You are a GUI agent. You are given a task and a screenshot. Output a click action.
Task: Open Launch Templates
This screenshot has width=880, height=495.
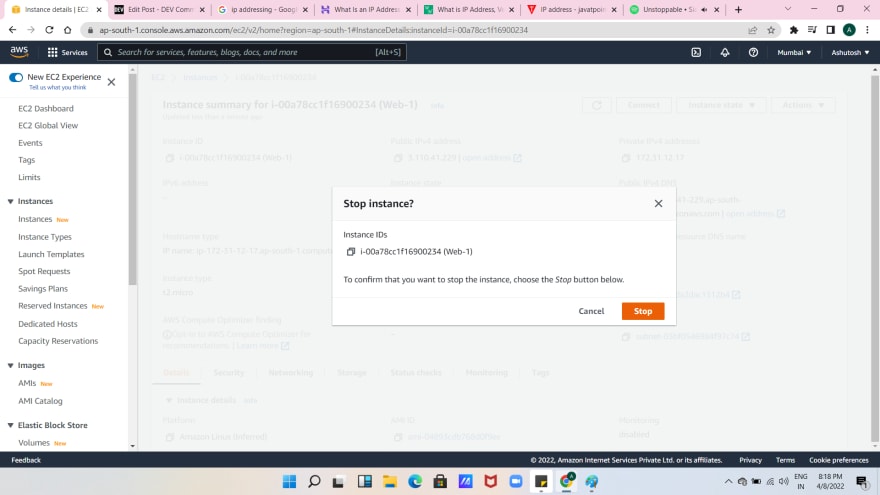[51, 254]
